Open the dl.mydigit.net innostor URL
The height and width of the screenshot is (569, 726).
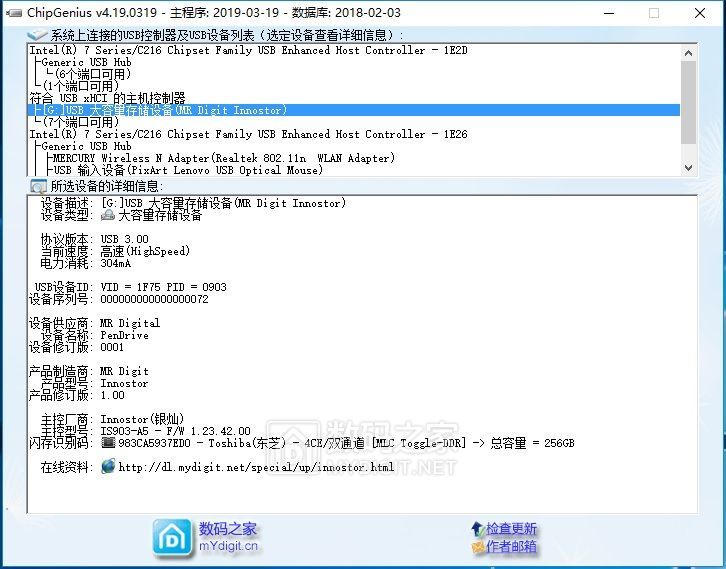coord(256,467)
